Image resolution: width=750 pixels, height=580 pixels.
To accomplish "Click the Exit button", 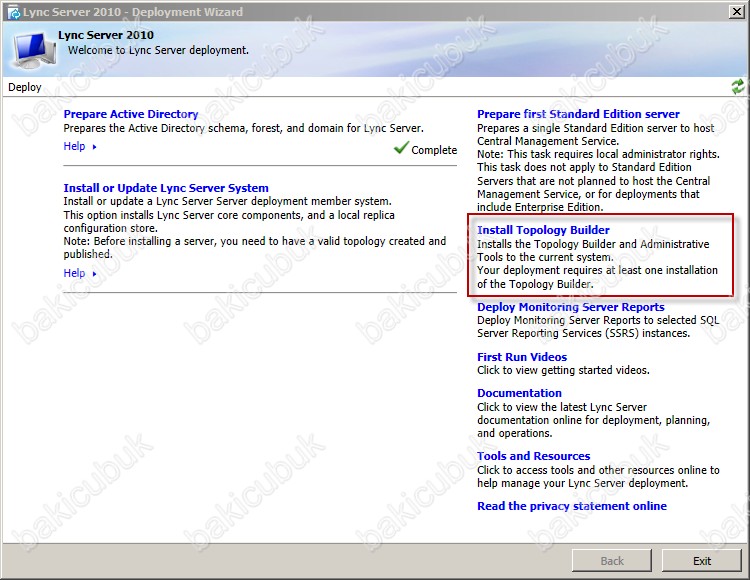I will (x=702, y=560).
